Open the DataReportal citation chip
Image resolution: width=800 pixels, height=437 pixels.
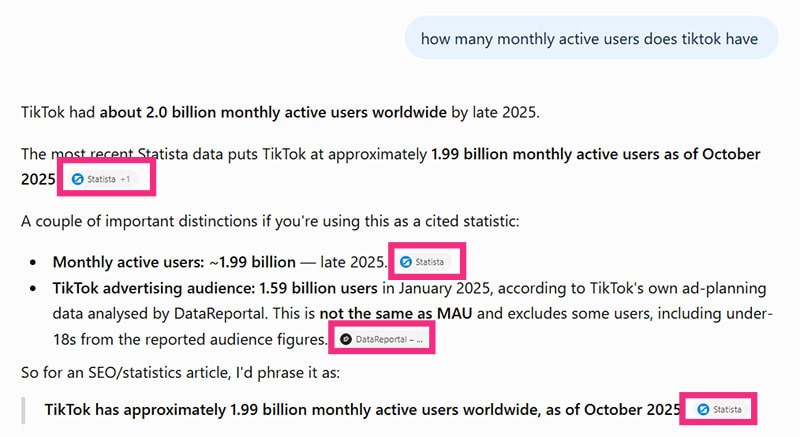382,339
